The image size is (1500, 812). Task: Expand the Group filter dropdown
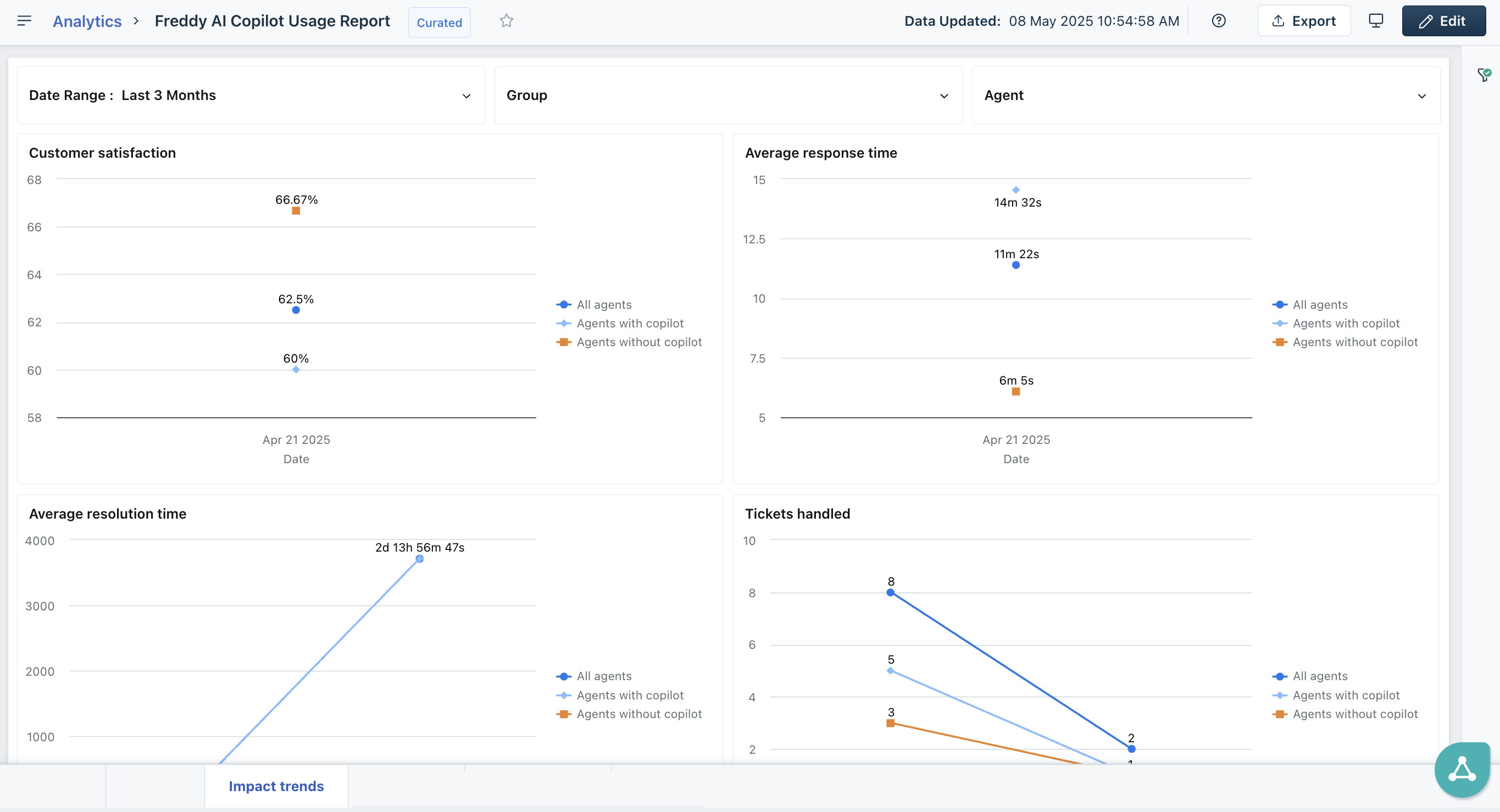point(943,96)
